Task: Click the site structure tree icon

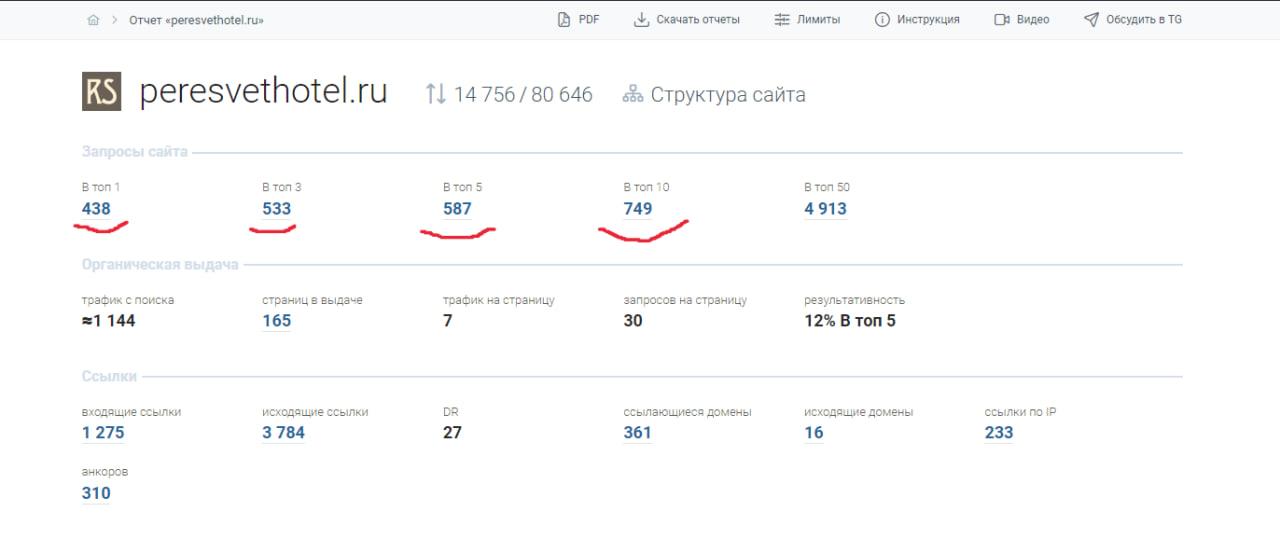Action: pyautogui.click(x=632, y=95)
